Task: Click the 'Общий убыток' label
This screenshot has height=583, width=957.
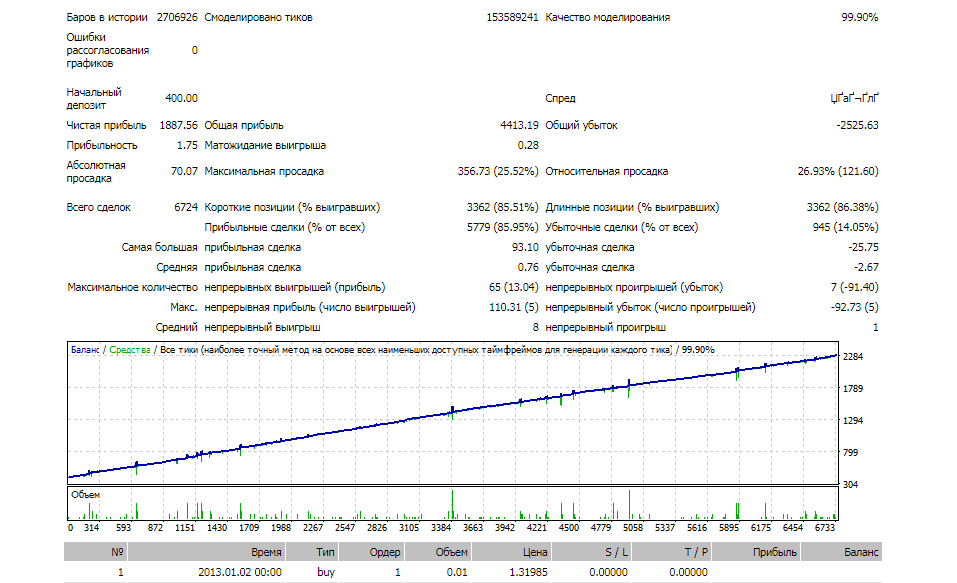Action: [581, 125]
